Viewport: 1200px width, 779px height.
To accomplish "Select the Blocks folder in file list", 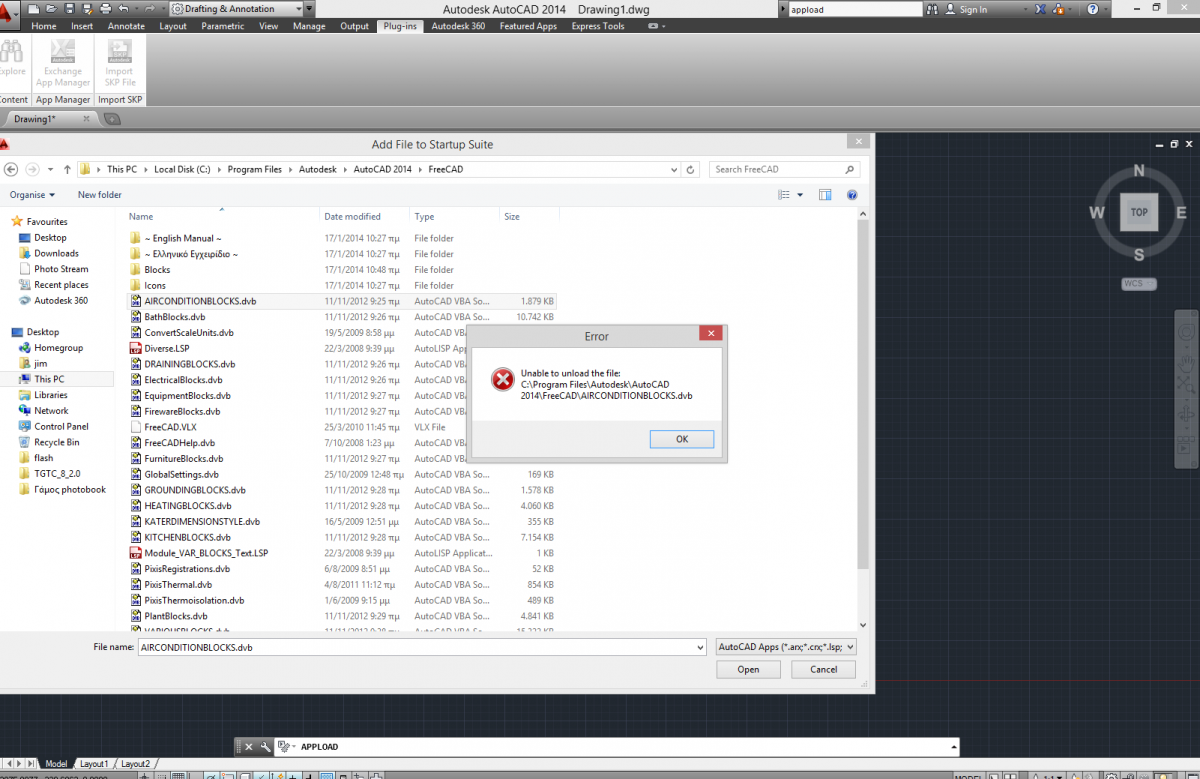I will coord(157,270).
